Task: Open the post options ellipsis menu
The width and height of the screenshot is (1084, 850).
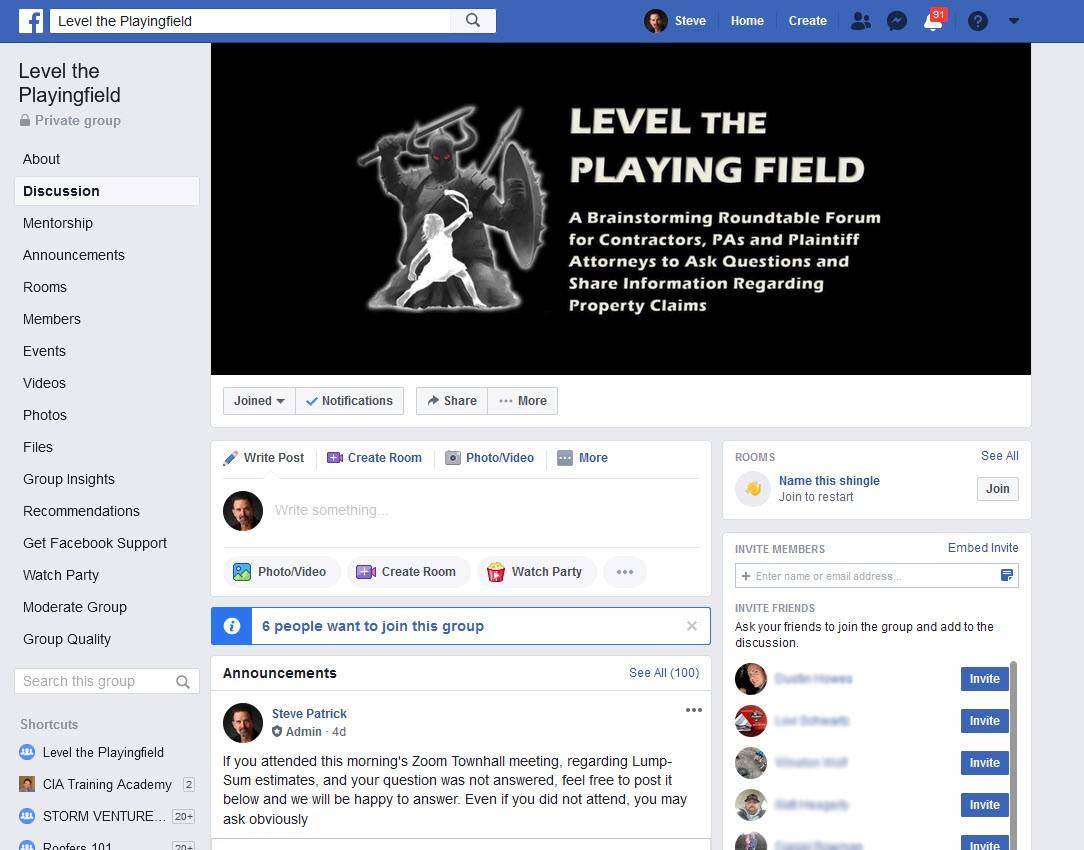Action: 693,710
